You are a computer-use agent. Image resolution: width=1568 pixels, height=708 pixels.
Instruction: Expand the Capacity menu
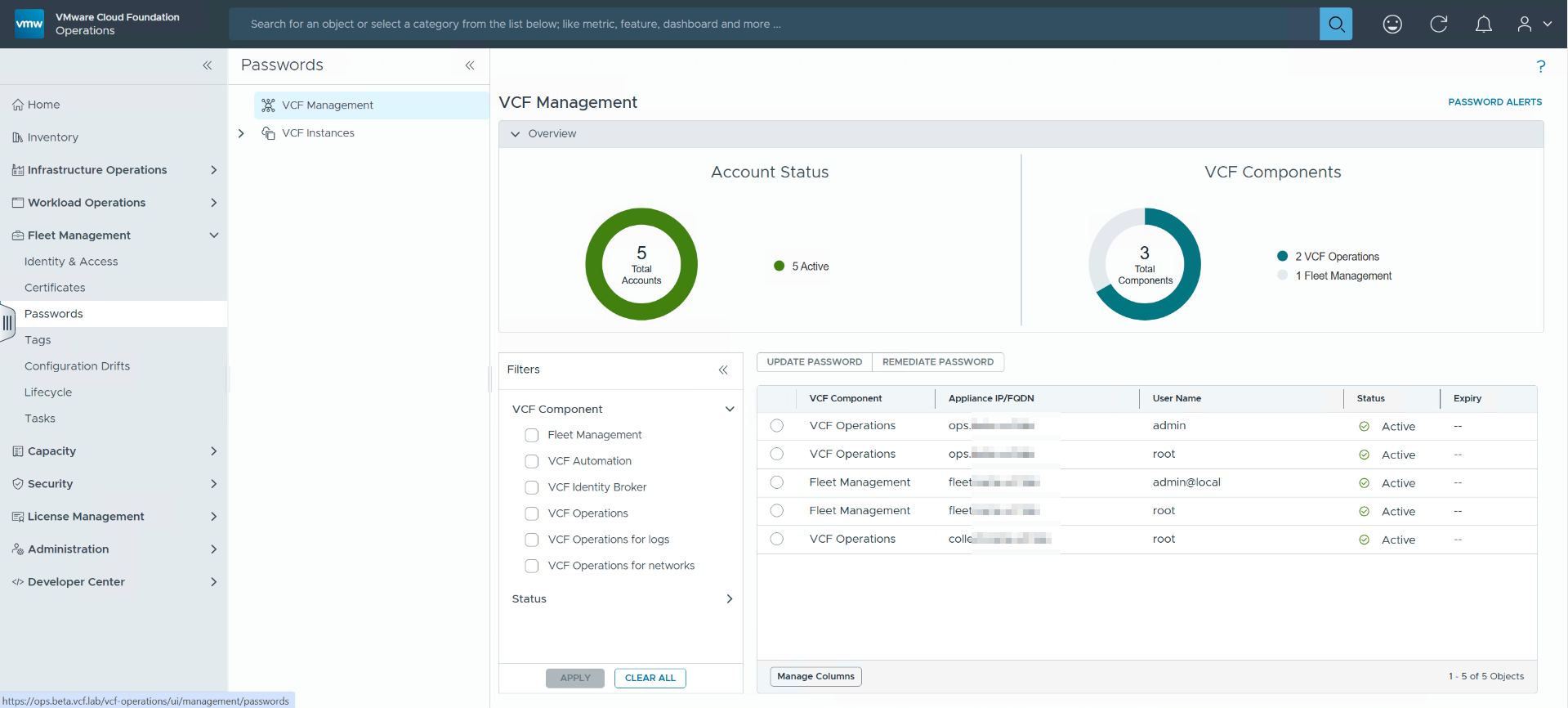click(x=214, y=451)
